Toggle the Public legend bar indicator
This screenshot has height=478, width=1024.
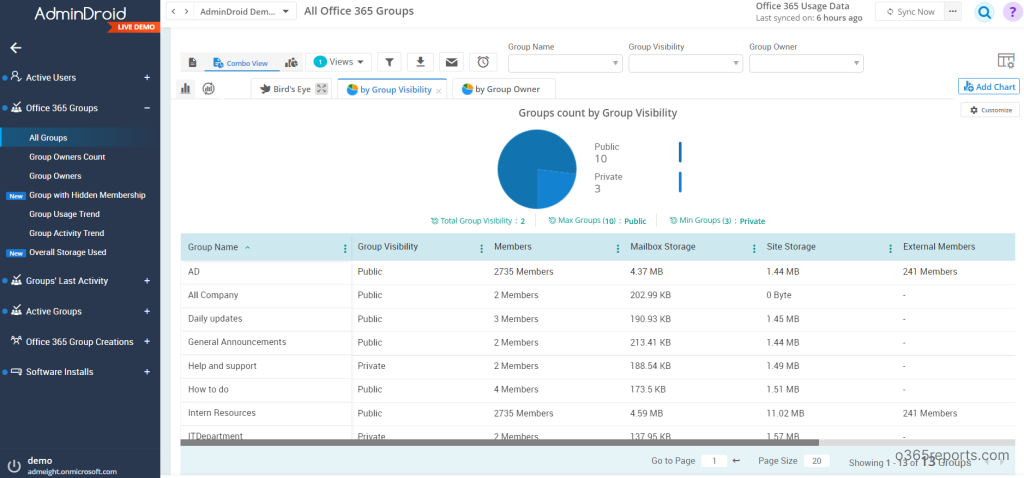click(x=680, y=151)
